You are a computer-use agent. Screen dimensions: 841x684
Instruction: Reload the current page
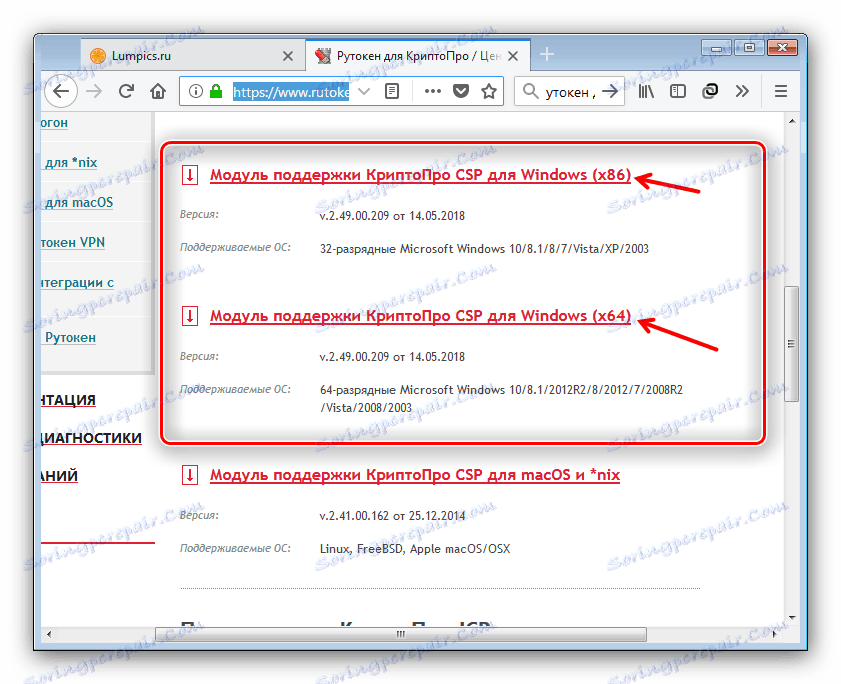127,92
